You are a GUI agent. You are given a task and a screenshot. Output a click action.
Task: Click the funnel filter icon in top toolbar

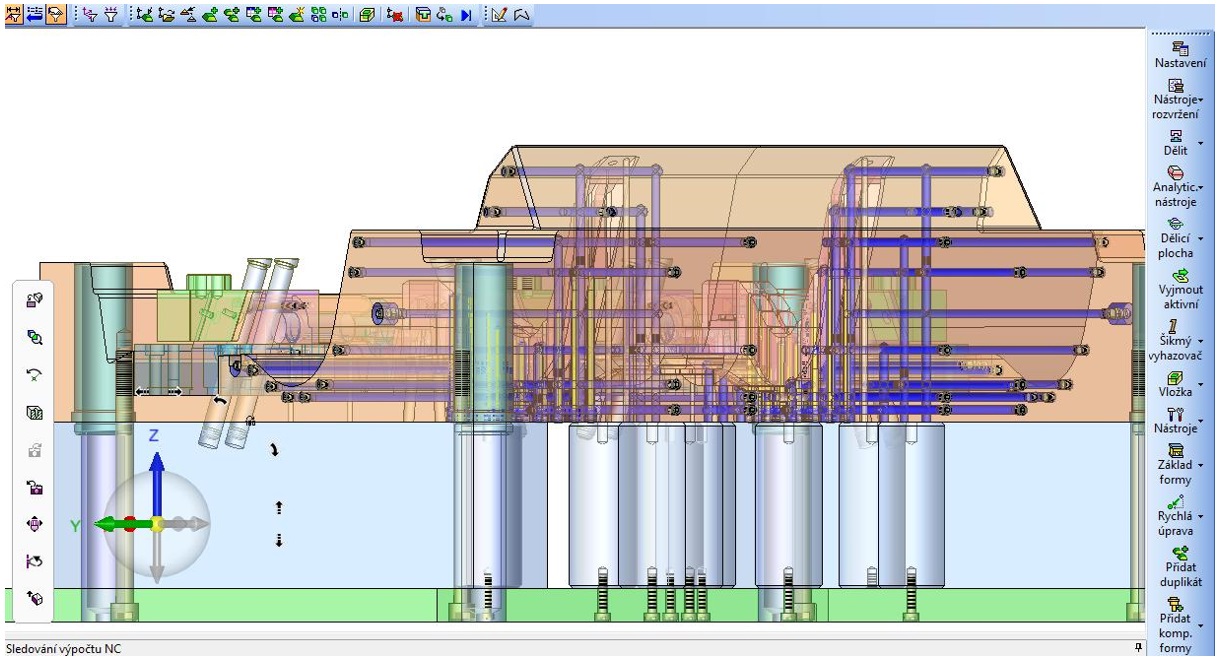pos(110,14)
